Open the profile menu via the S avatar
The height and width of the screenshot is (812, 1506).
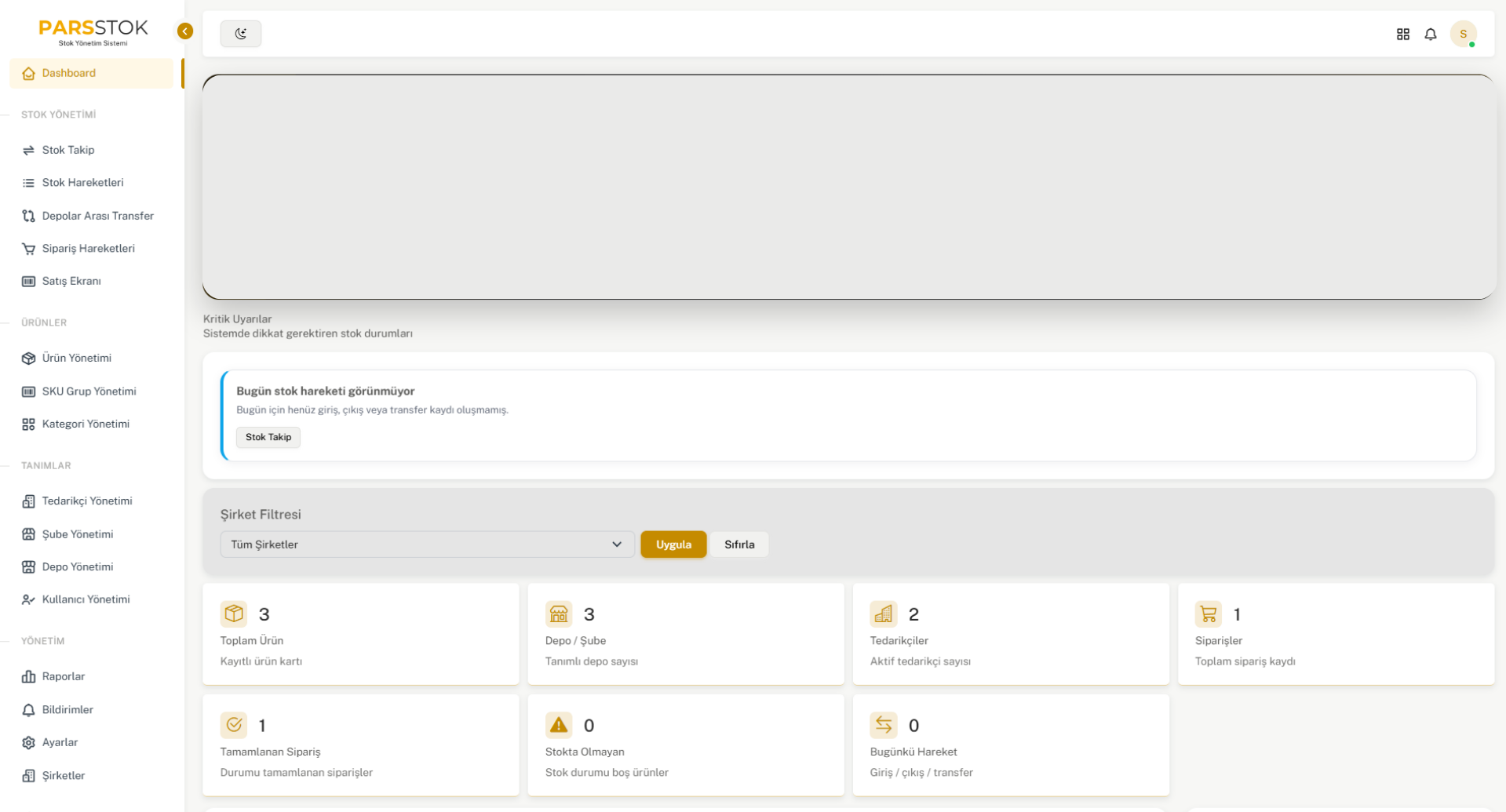click(x=1464, y=34)
